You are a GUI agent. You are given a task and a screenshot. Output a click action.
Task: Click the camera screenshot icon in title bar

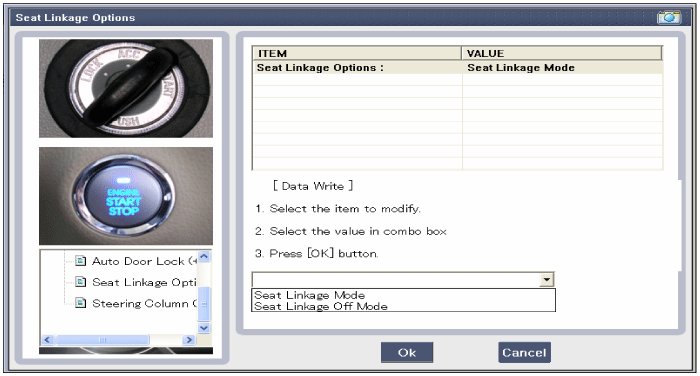click(x=668, y=17)
